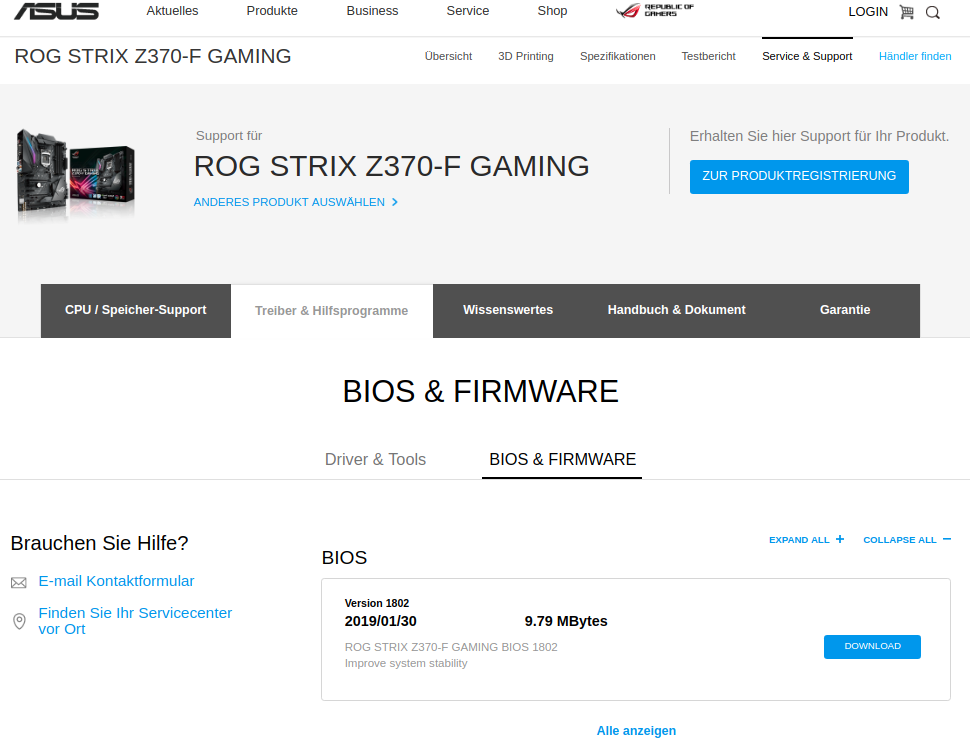The image size is (970, 750).
Task: Click the ASUS logo
Action: (x=56, y=11)
